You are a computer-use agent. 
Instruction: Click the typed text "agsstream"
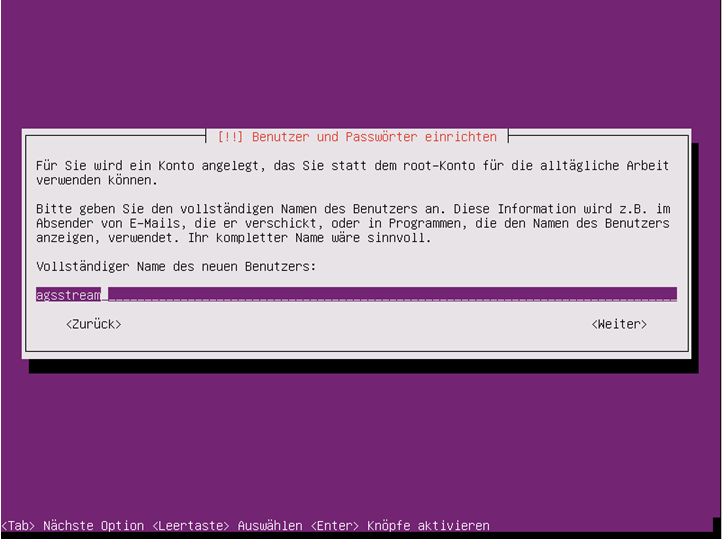click(x=68, y=295)
